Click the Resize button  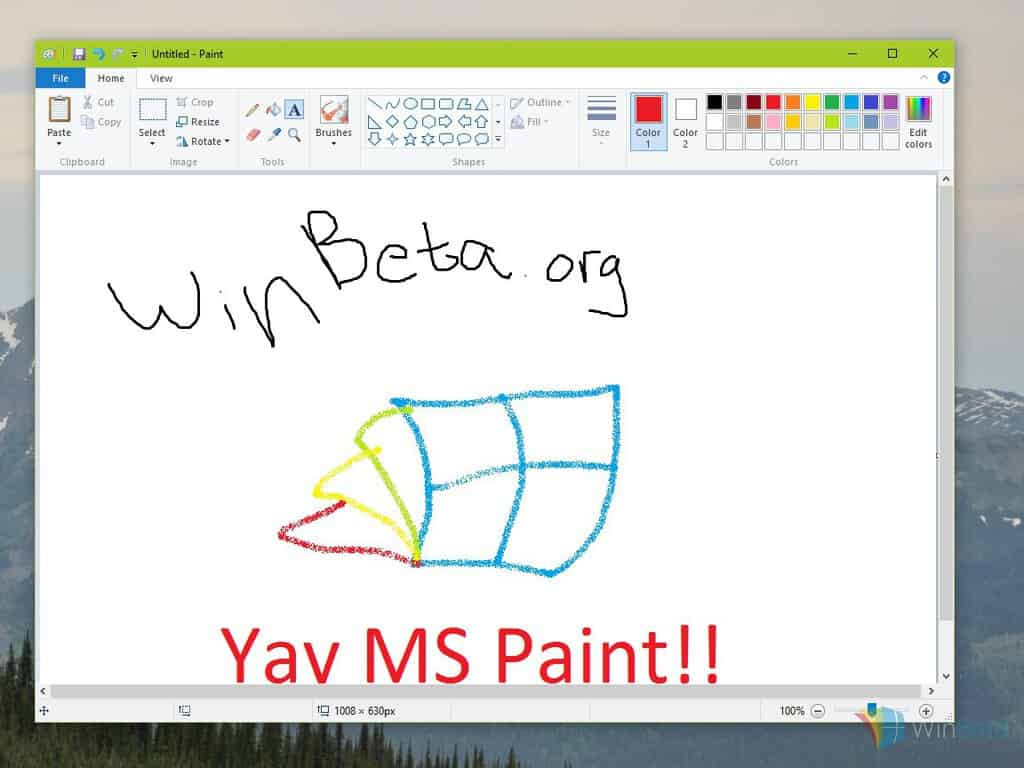[x=198, y=121]
